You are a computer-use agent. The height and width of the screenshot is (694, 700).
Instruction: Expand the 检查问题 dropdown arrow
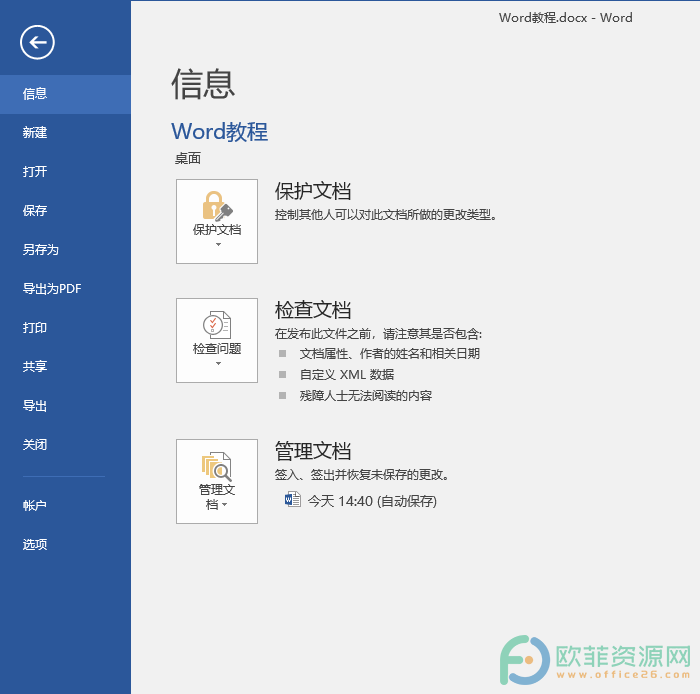(x=218, y=363)
